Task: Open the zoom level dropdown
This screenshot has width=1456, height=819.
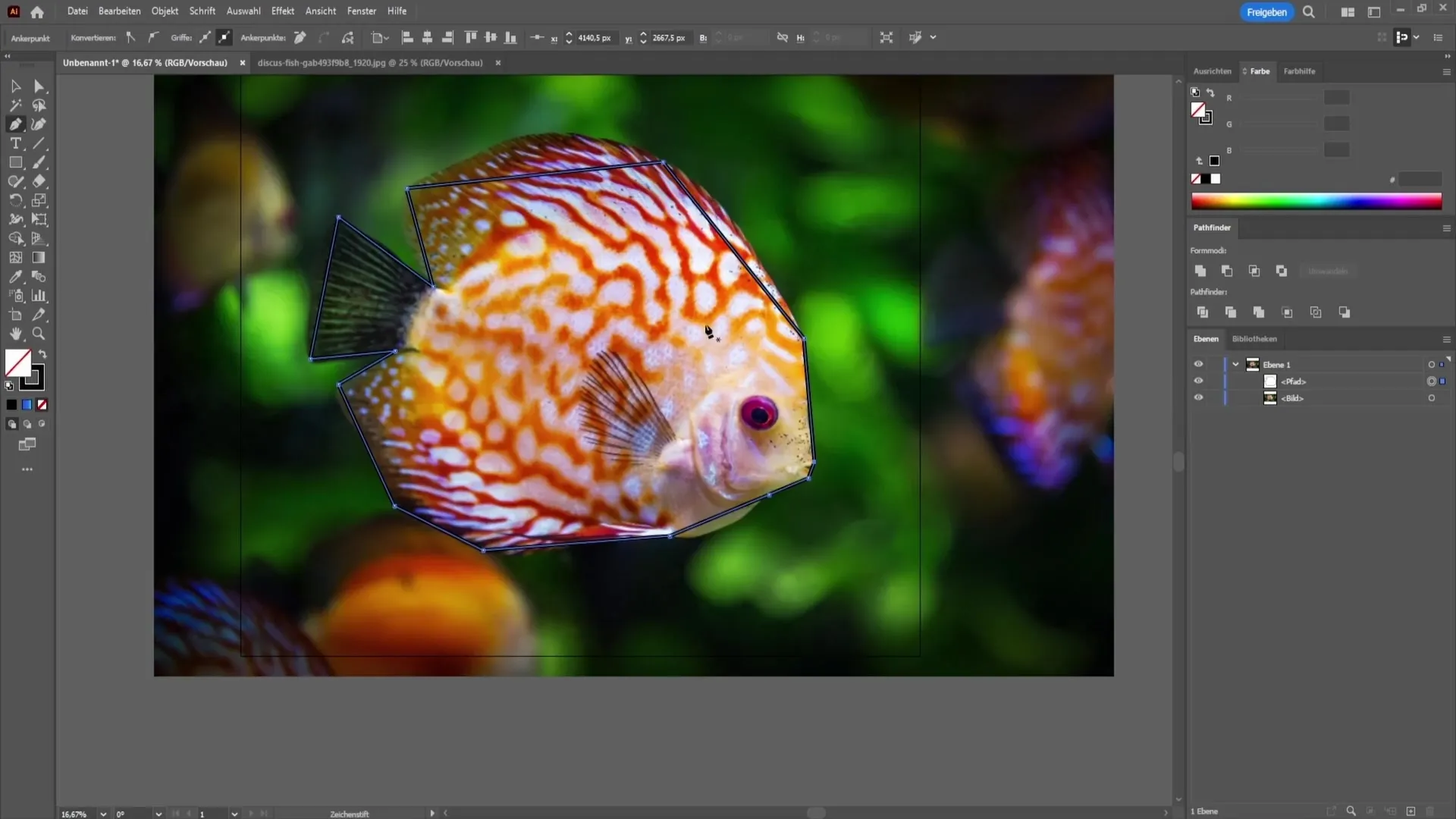Action: tap(103, 814)
